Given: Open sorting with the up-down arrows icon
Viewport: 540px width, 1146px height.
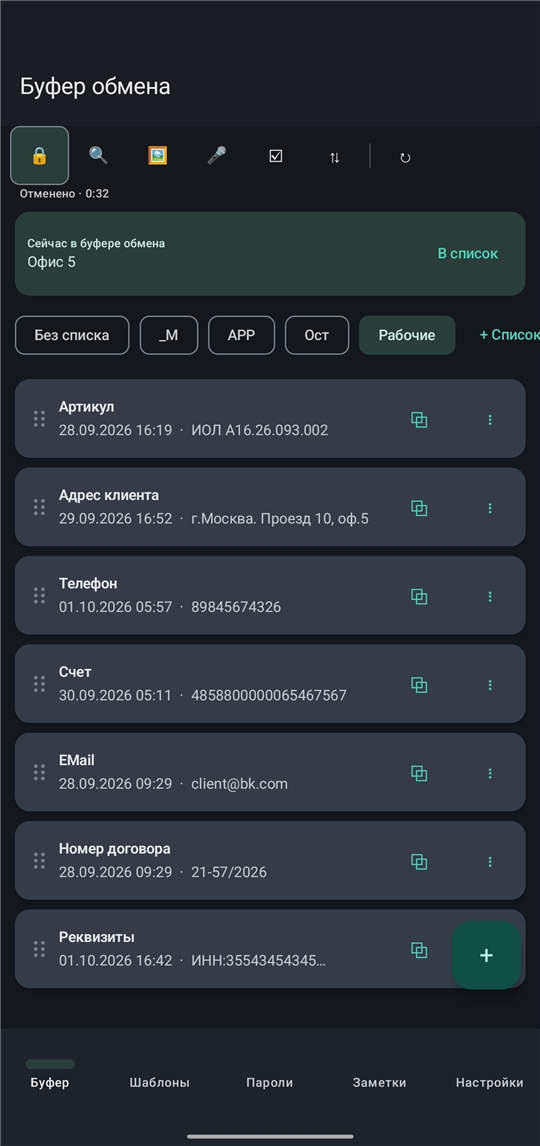Looking at the screenshot, I should coord(335,156).
